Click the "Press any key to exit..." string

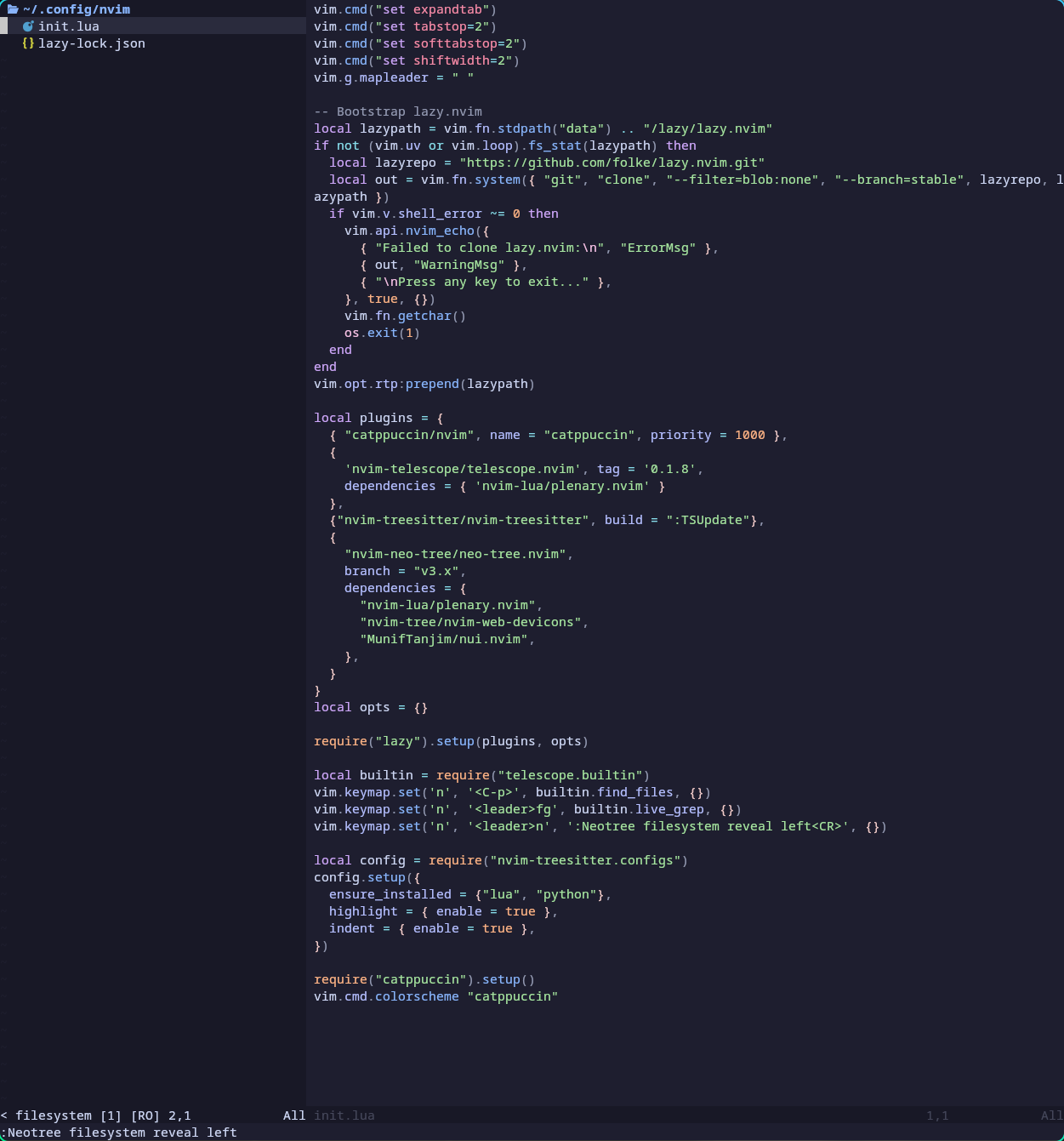click(482, 282)
